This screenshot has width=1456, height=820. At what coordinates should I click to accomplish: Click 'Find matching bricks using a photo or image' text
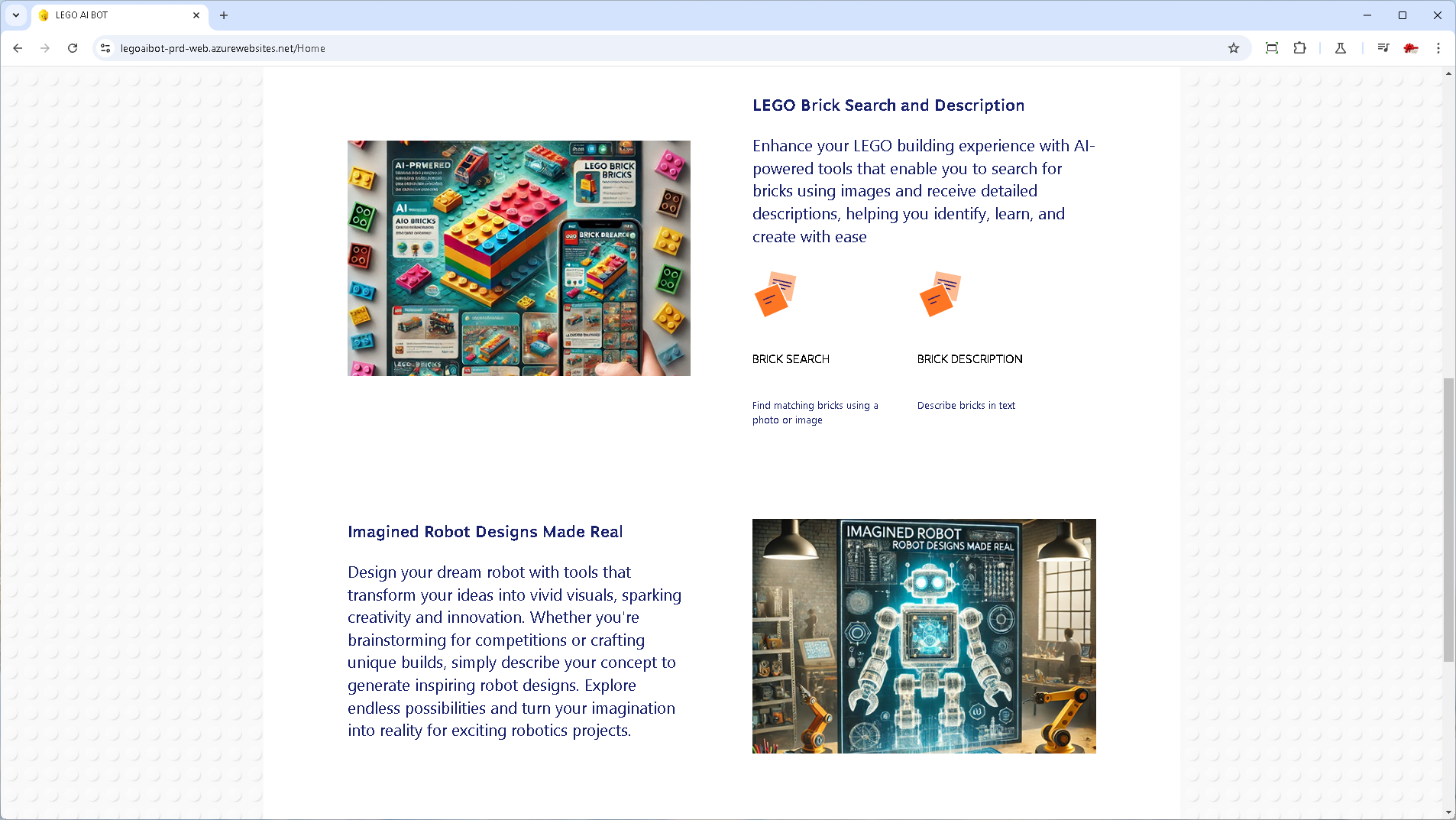coord(815,413)
